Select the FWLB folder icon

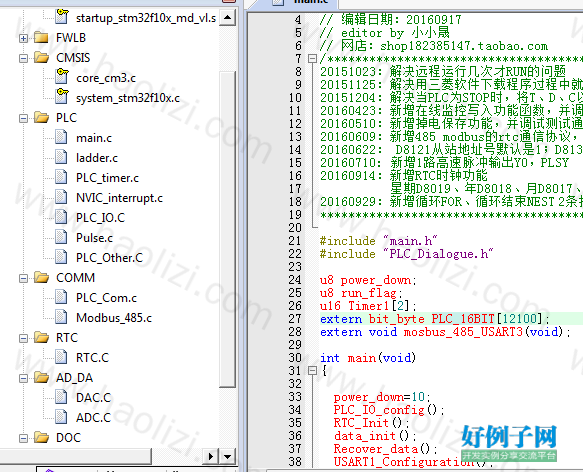coord(41,38)
